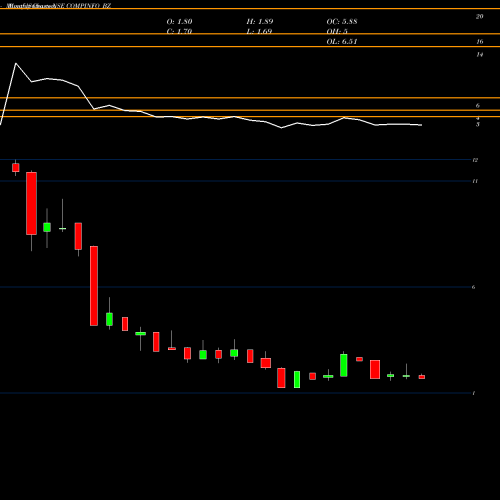Select the OH: 5 reading
Screen dimensions: 500x500
point(337,31)
